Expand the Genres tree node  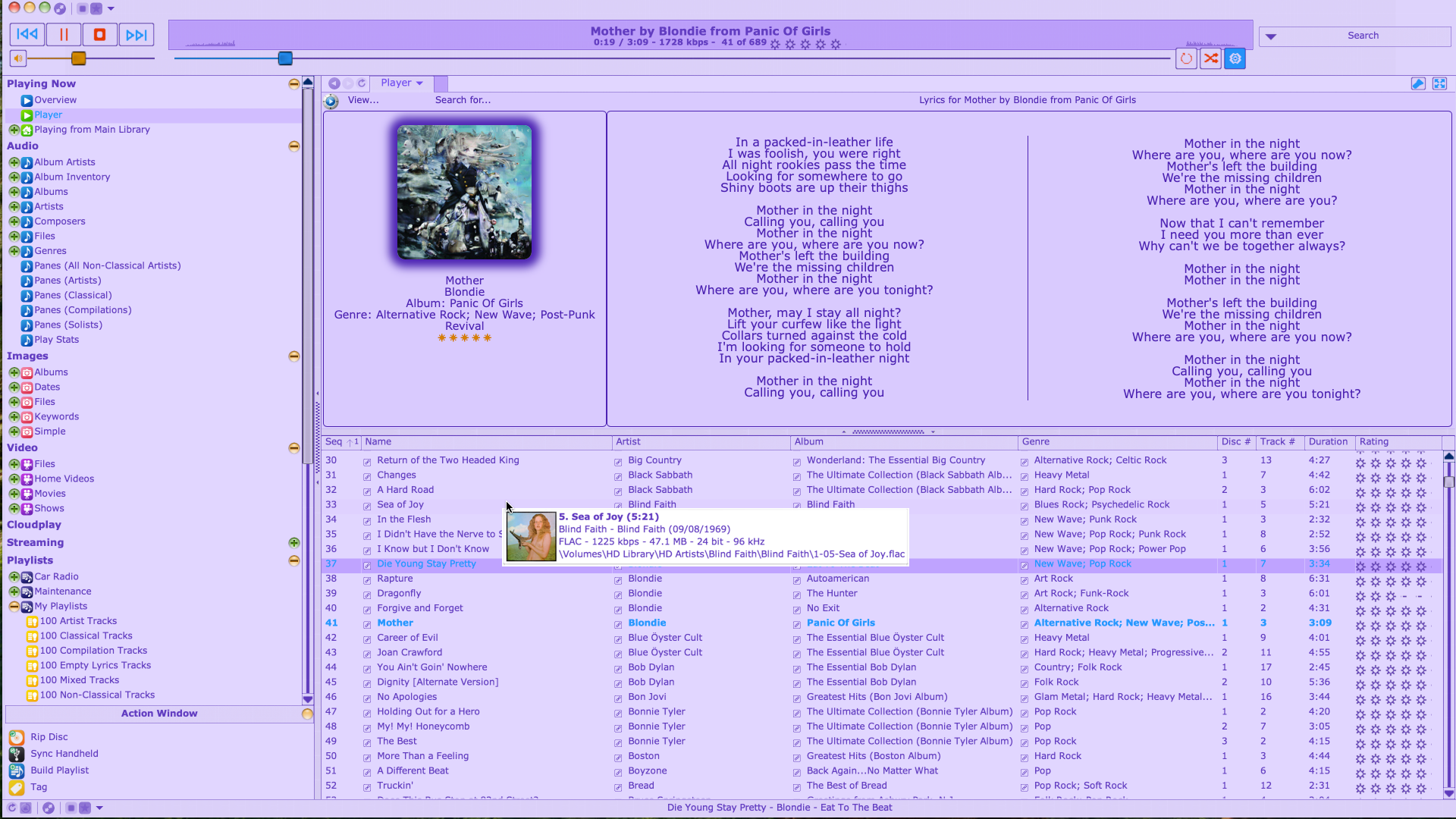click(x=14, y=251)
